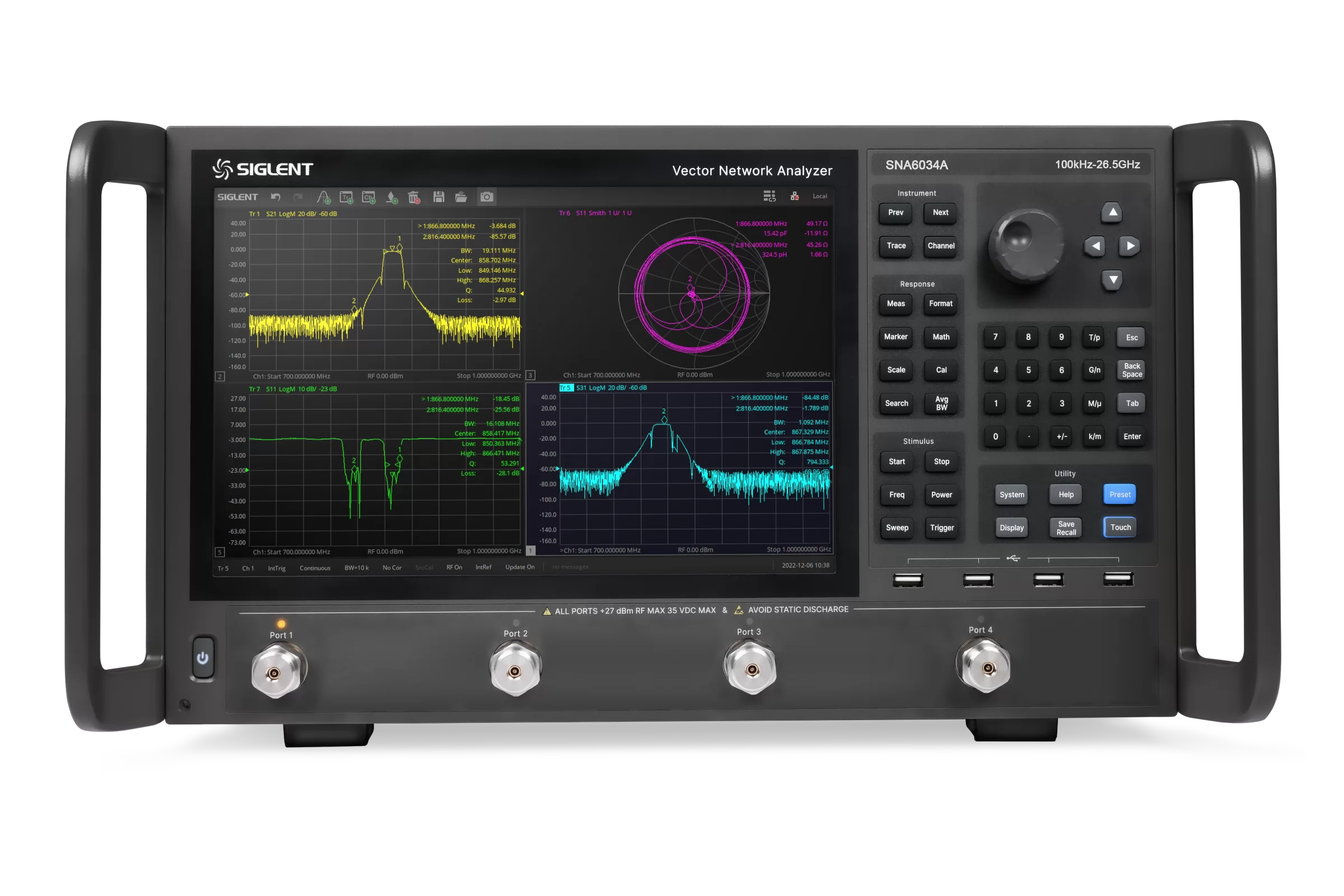1344x896 pixels.
Task: Open the recall file folder icon
Action: click(x=461, y=197)
